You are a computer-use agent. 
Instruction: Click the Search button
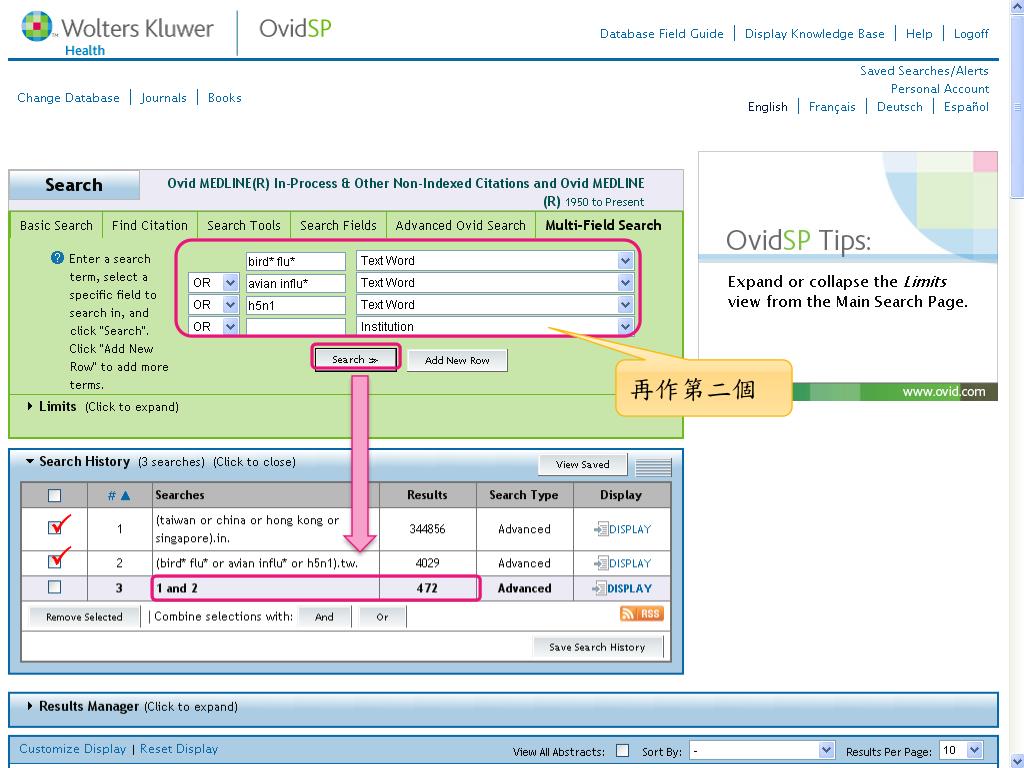pyautogui.click(x=355, y=360)
